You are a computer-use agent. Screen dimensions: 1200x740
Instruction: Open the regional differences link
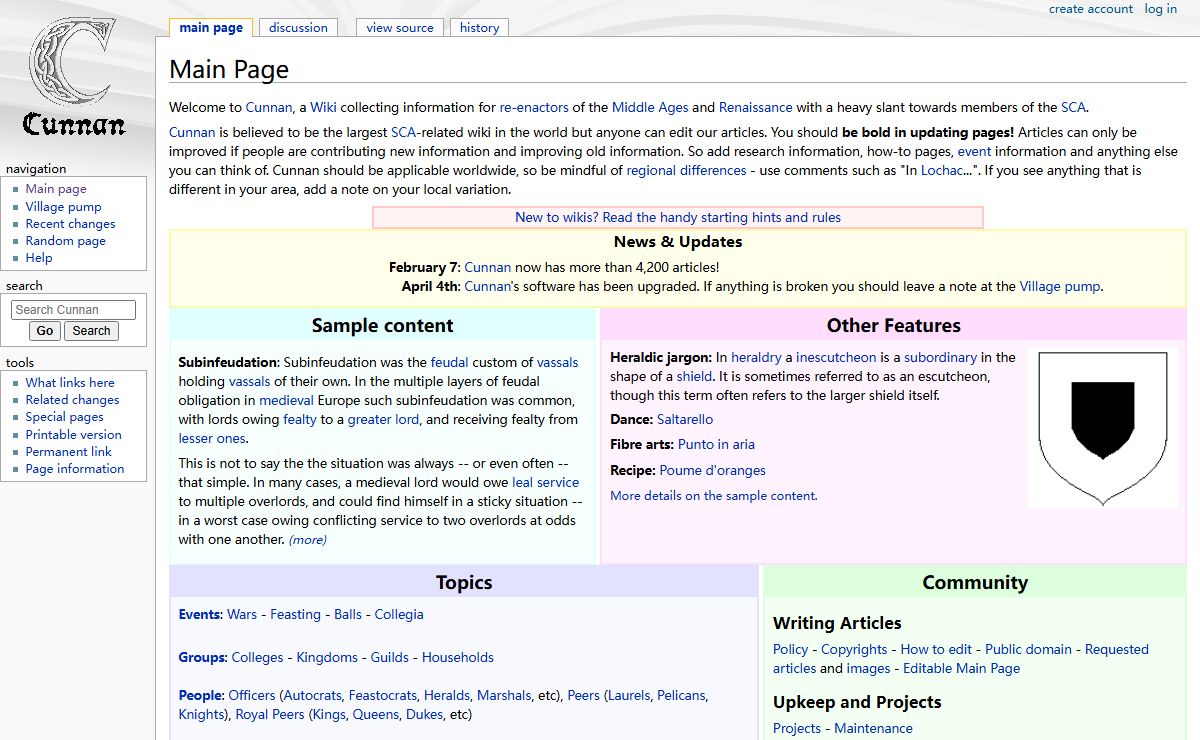(686, 171)
